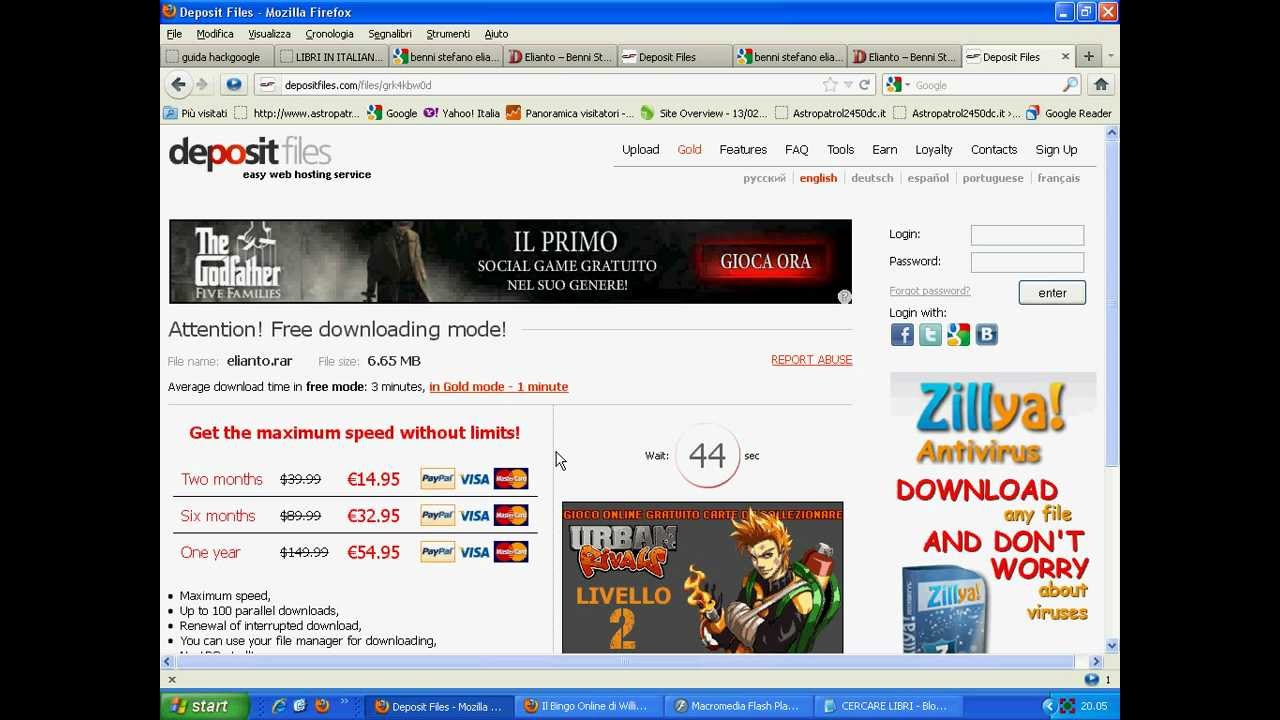Open the history dropdown arrow in URL bar
Screen dimensions: 1280x720
click(848, 85)
